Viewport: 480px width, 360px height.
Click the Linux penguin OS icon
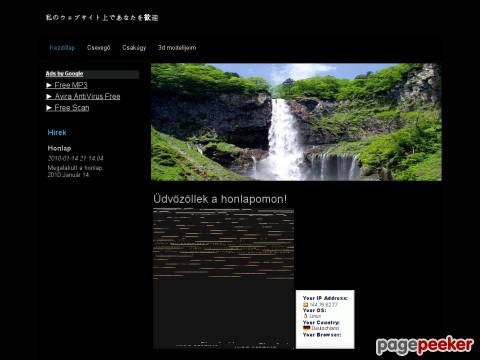coord(305,316)
